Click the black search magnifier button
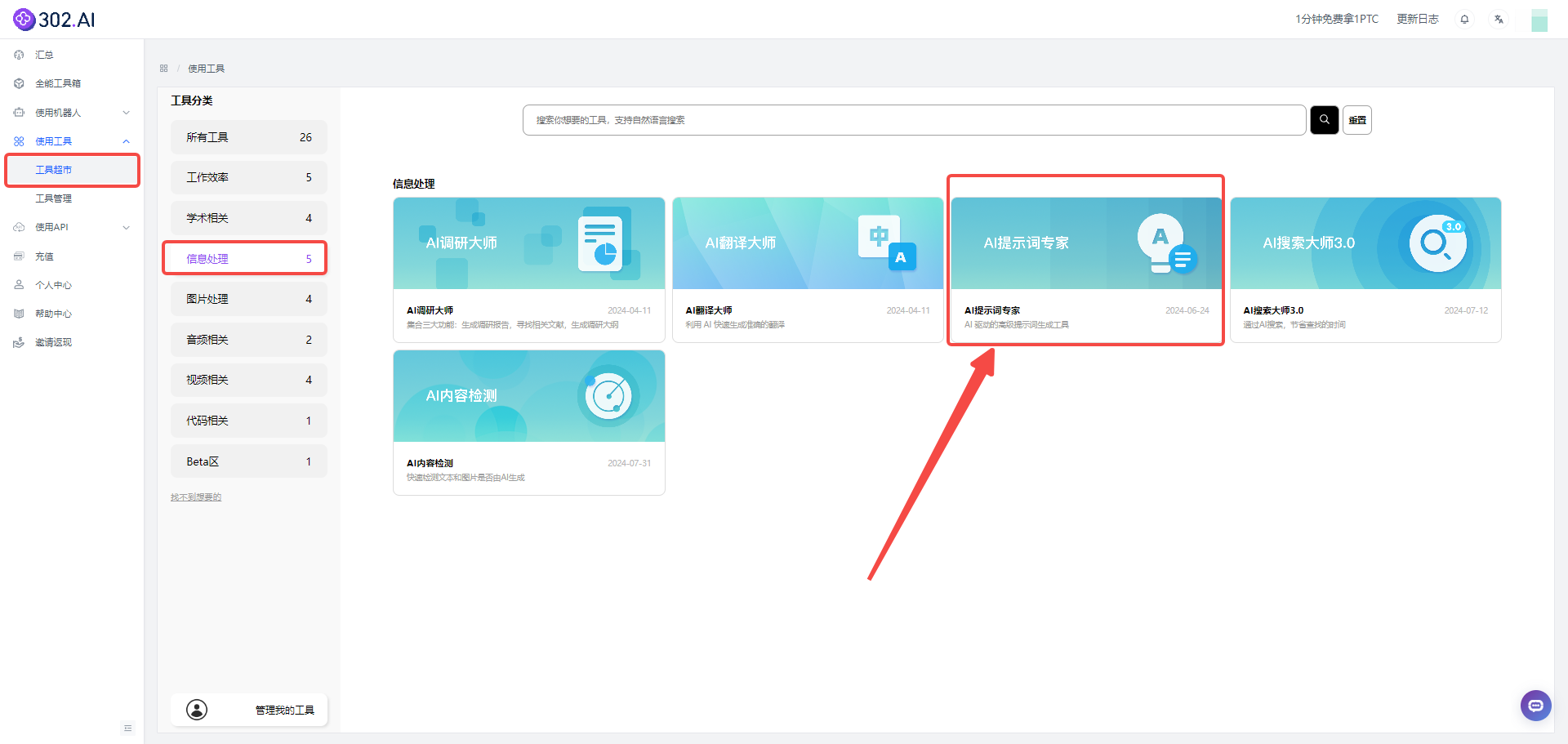Screen dimensions: 1568x744 (x=1325, y=120)
